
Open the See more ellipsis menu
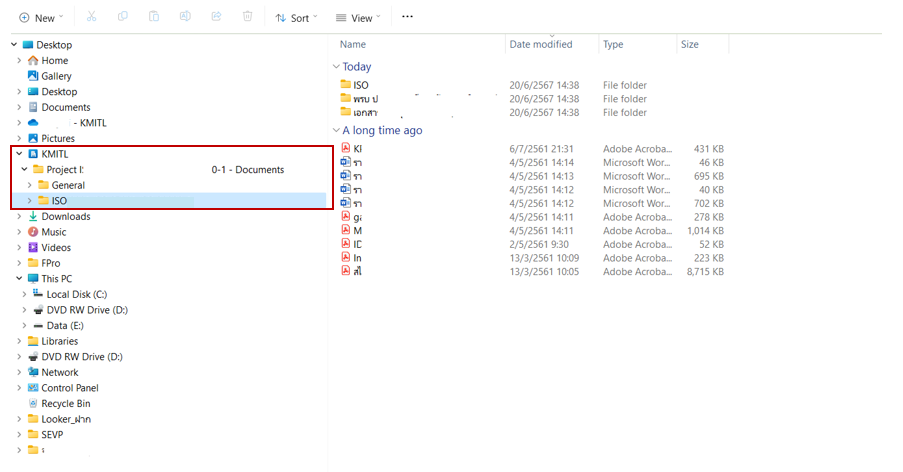tap(406, 17)
